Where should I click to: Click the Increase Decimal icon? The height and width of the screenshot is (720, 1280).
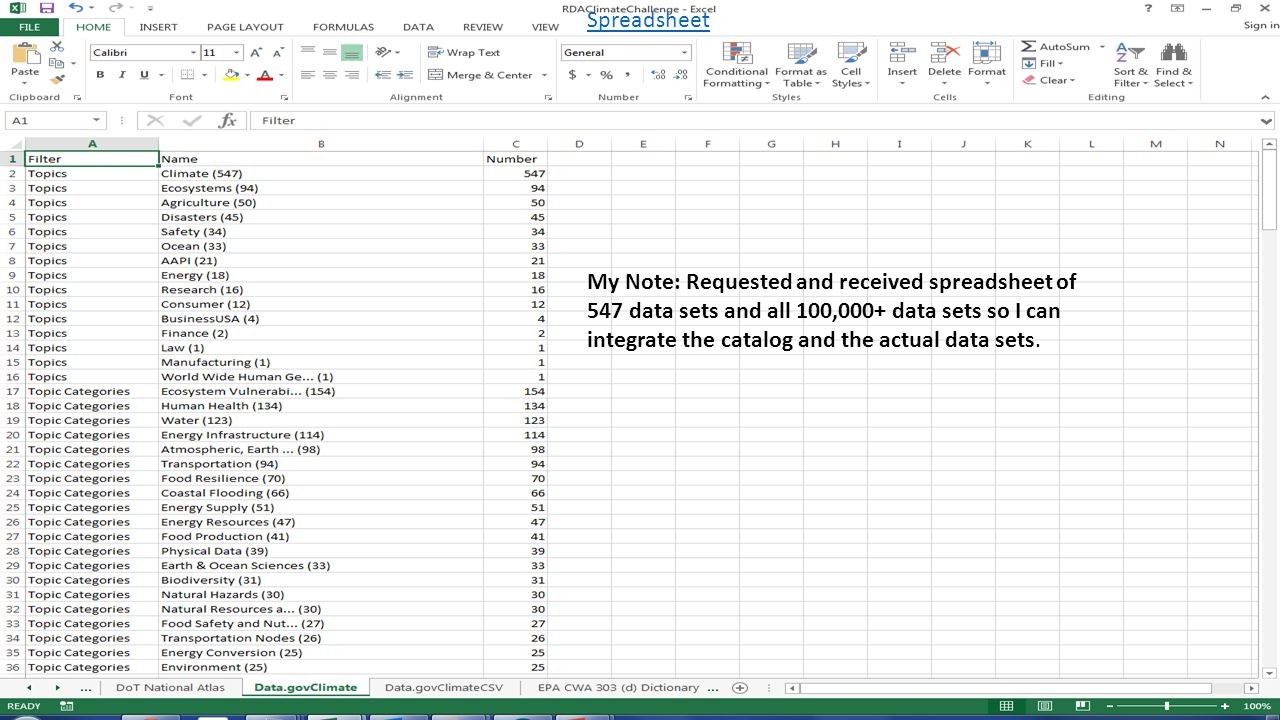(657, 75)
